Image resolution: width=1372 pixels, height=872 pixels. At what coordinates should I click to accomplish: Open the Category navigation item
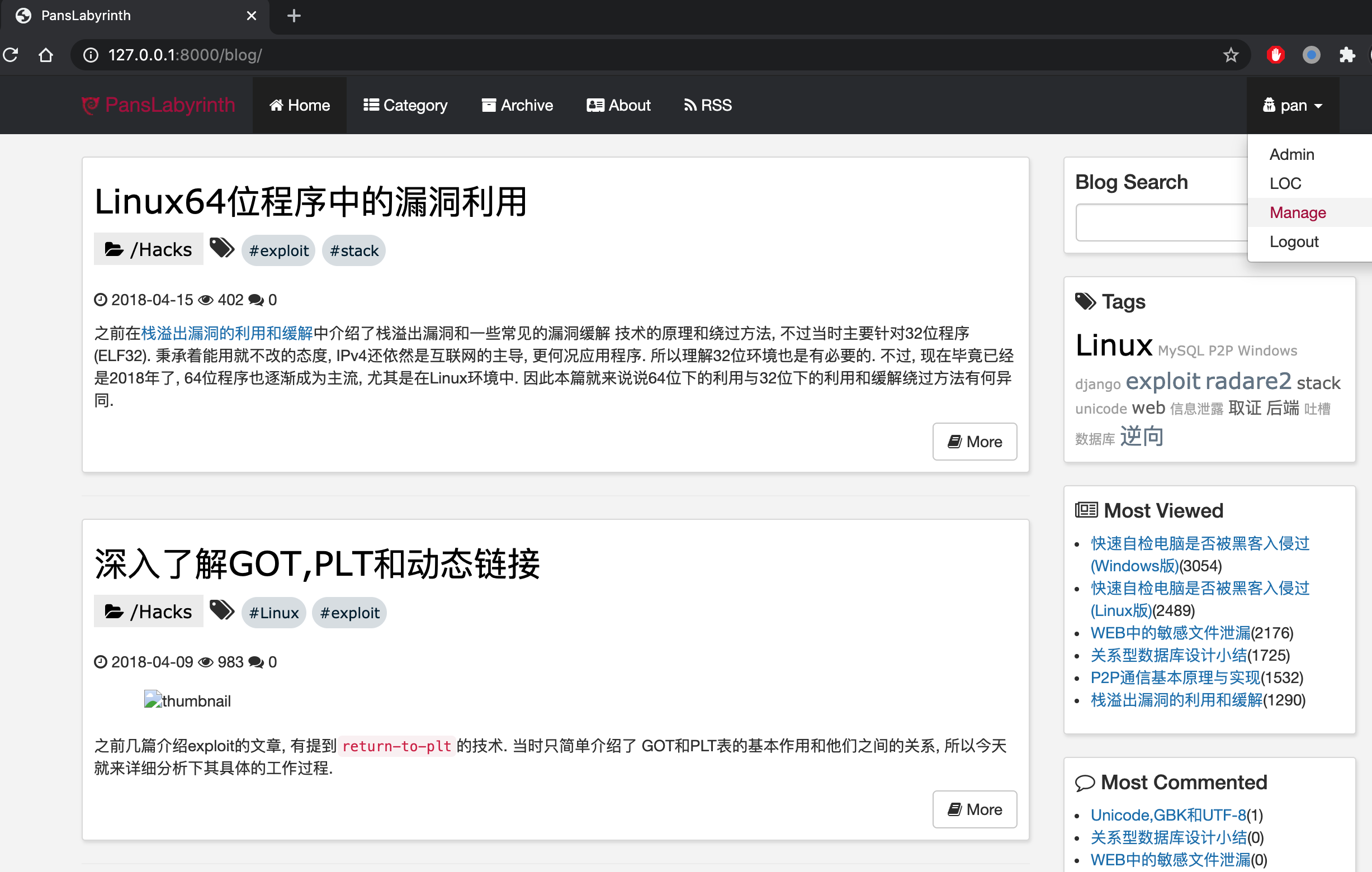click(406, 106)
